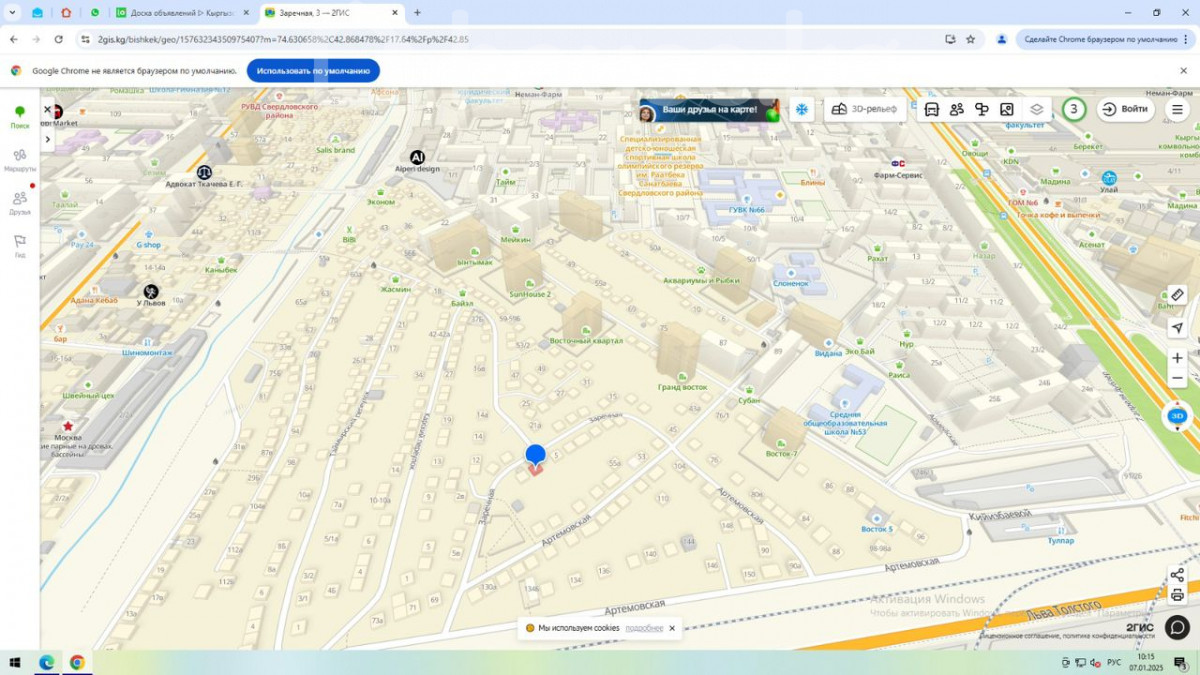Switch to the Доска объявлений browser tab
The height and width of the screenshot is (675, 1200).
[x=175, y=13]
